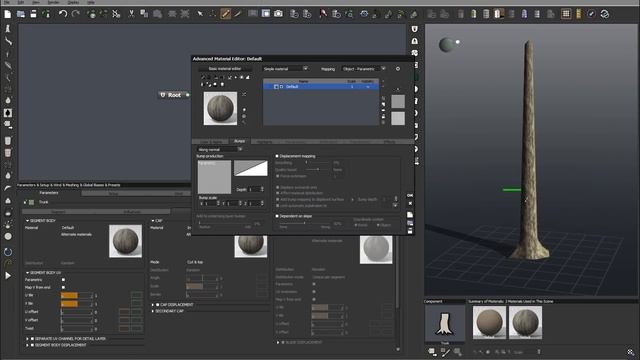Open the Object - Parametric mapping dropdown

click(363, 69)
